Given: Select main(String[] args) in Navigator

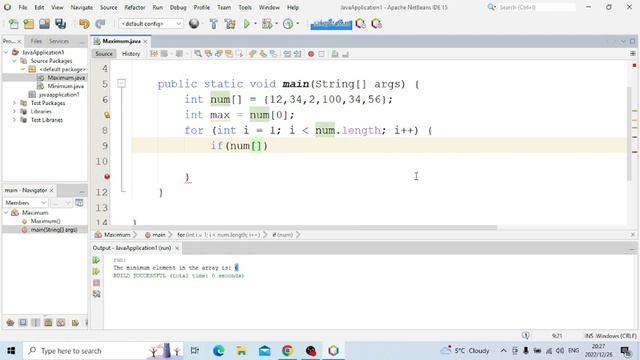Looking at the screenshot, I should 54,230.
